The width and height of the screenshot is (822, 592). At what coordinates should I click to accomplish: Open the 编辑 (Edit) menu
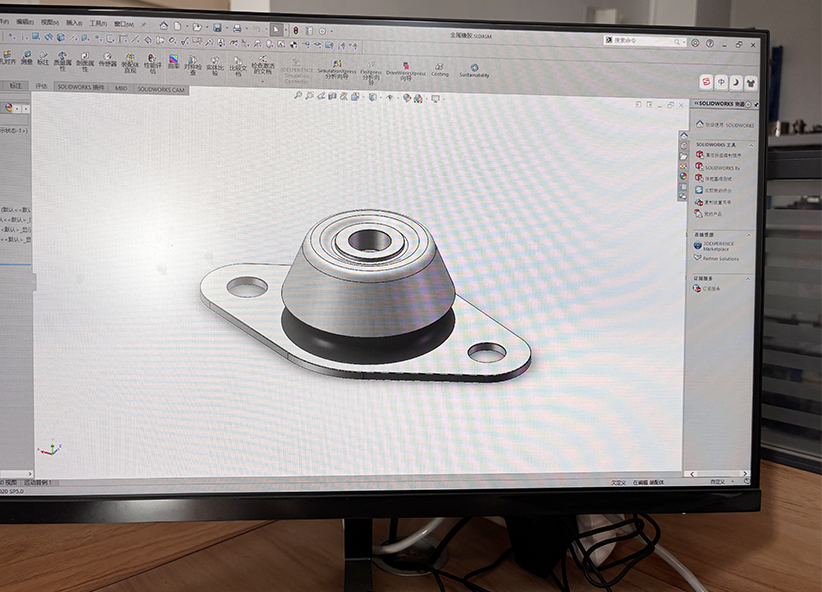24,22
